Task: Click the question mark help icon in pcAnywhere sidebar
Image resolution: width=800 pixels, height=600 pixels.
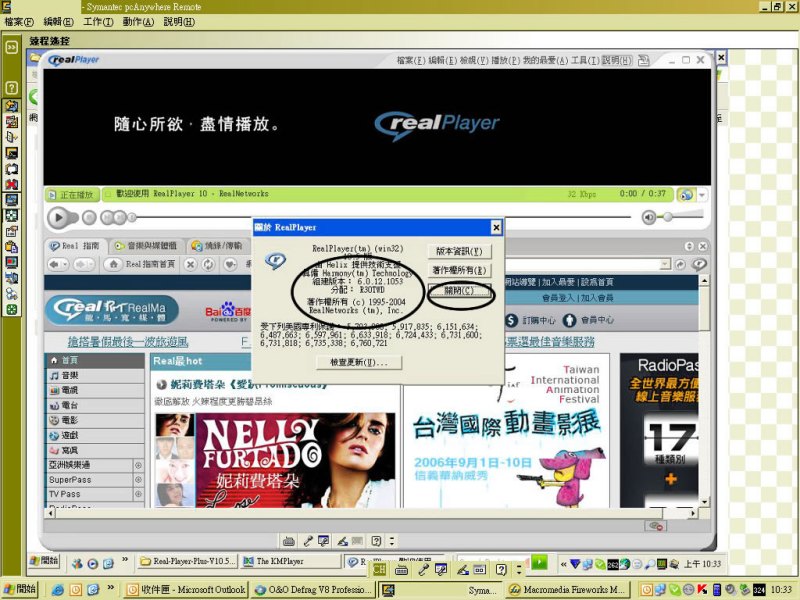Action: click(x=11, y=88)
